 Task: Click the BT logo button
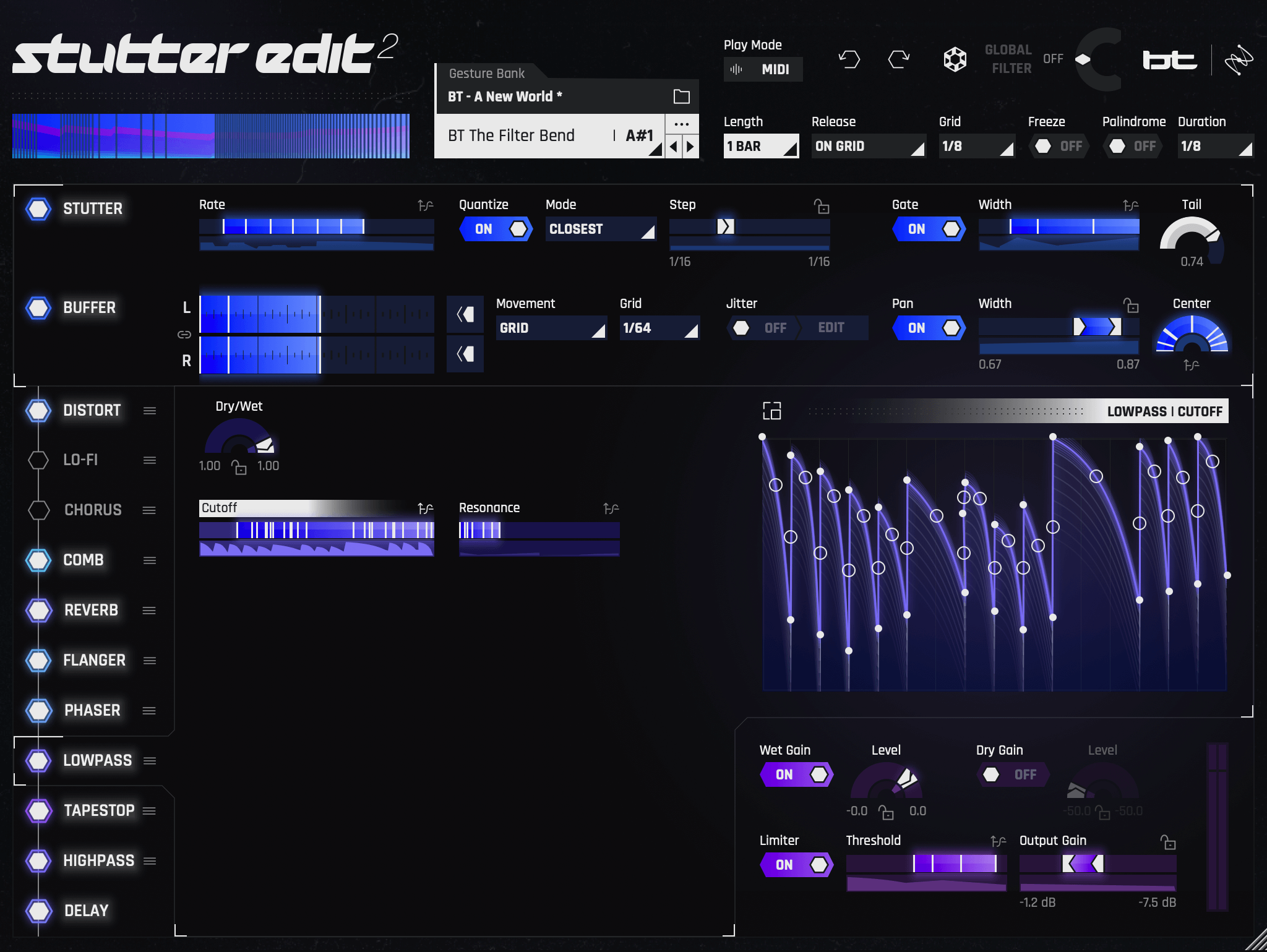(1169, 60)
